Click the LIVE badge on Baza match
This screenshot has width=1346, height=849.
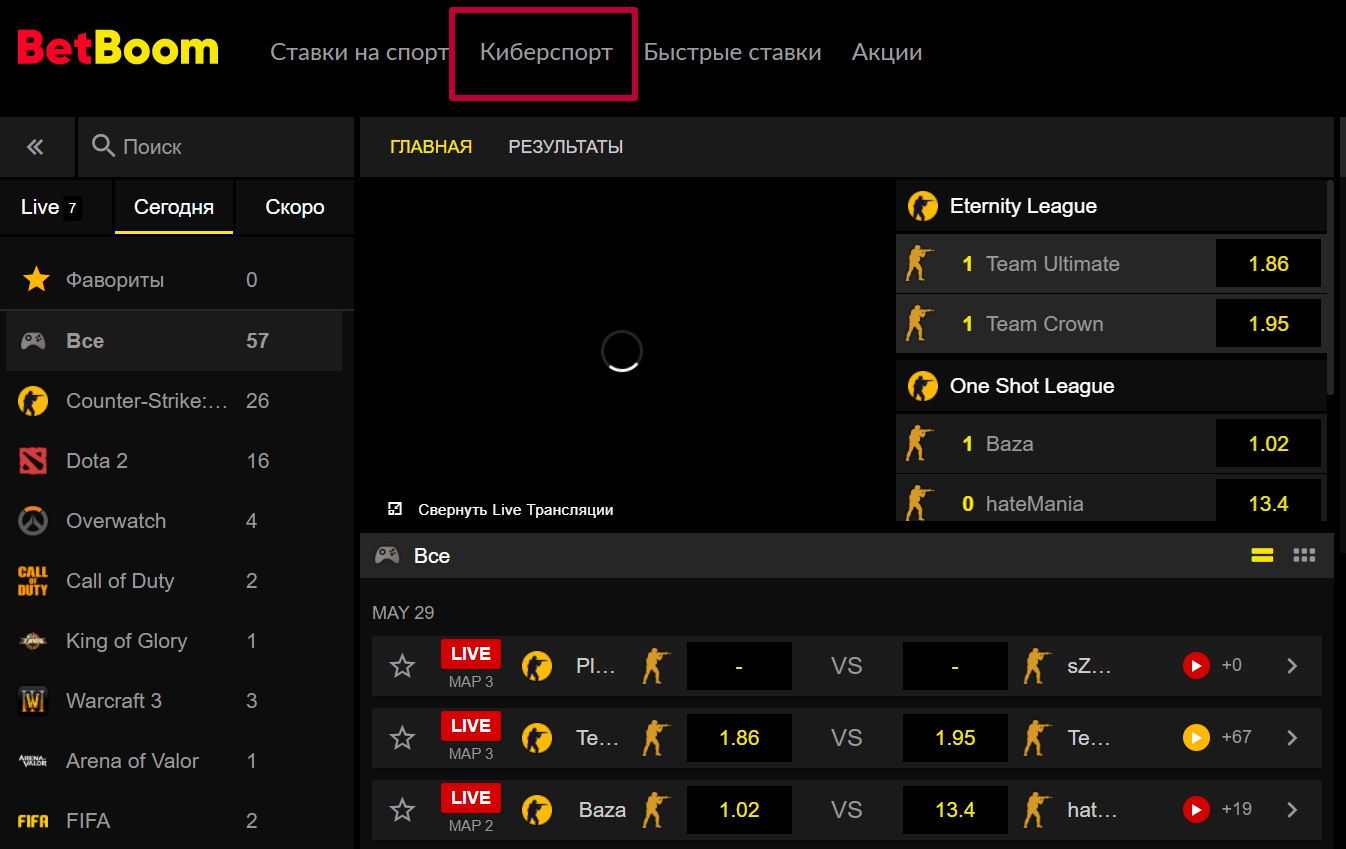click(x=471, y=798)
